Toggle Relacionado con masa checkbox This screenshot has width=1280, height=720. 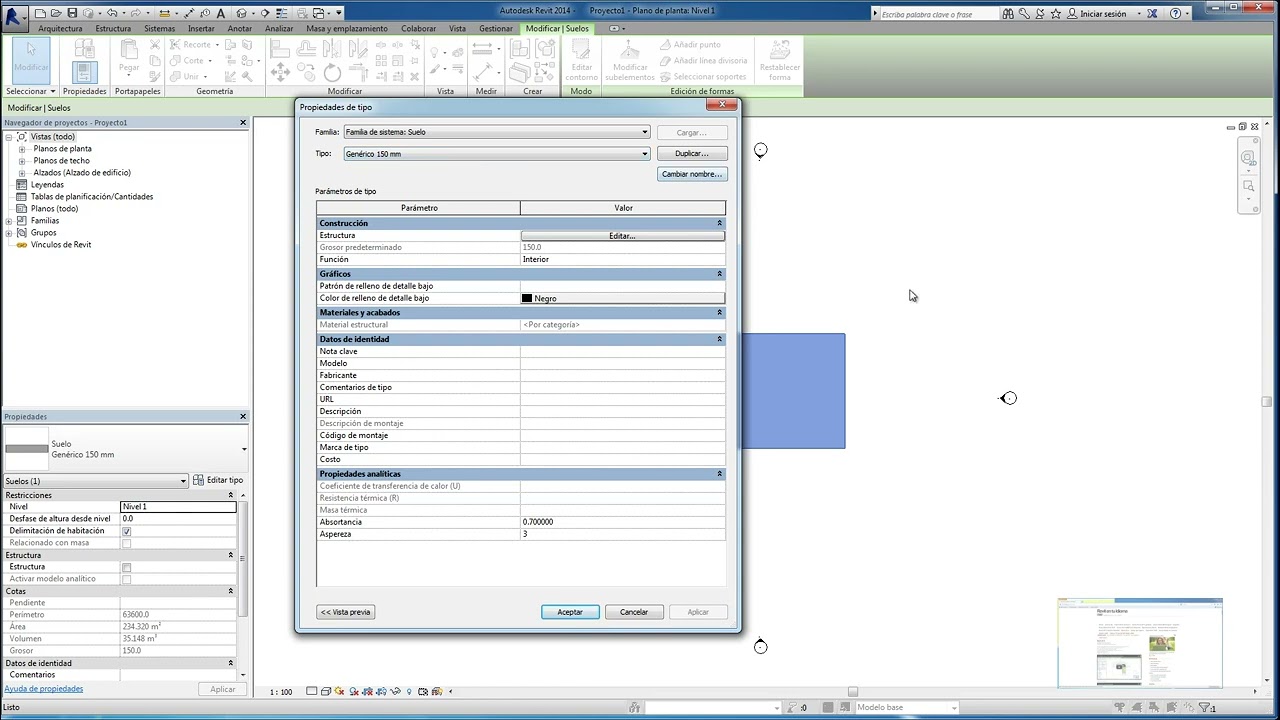pyautogui.click(x=126, y=543)
